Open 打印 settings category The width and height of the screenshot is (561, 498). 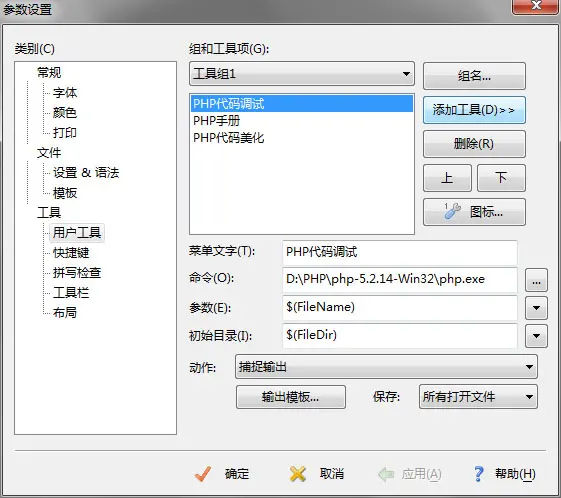tap(65, 133)
